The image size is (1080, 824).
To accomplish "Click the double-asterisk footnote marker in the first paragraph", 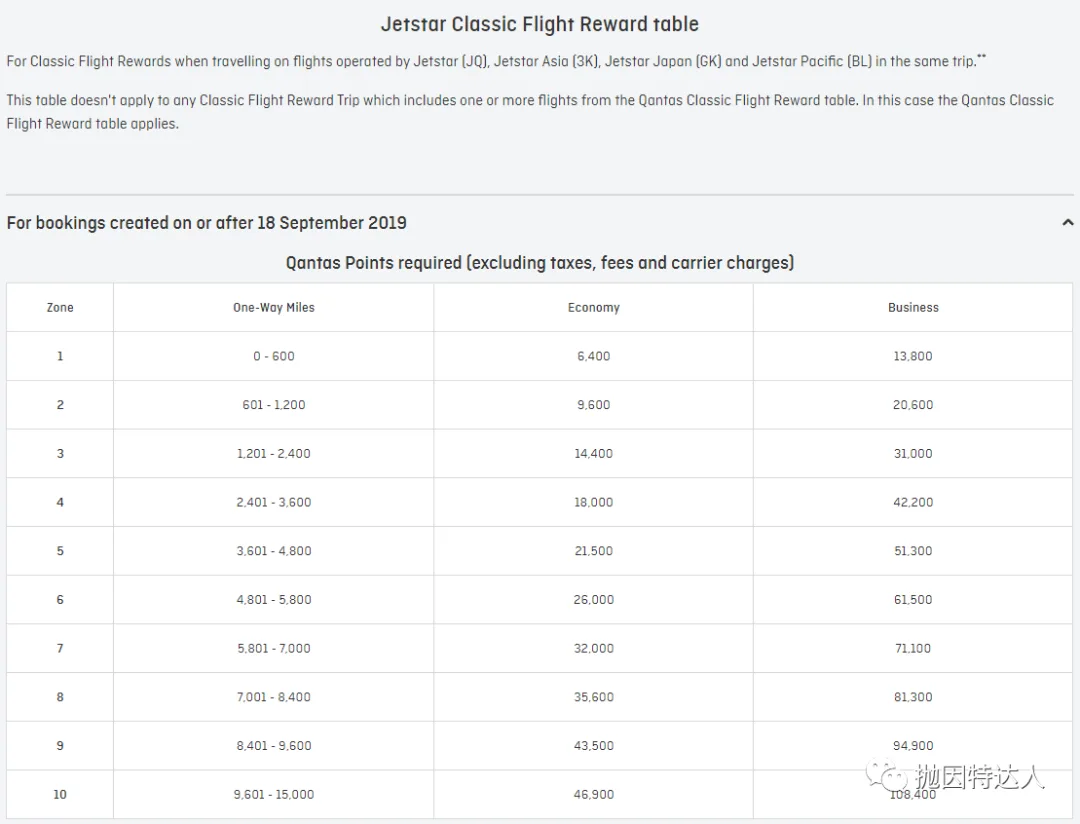I will coord(978,53).
